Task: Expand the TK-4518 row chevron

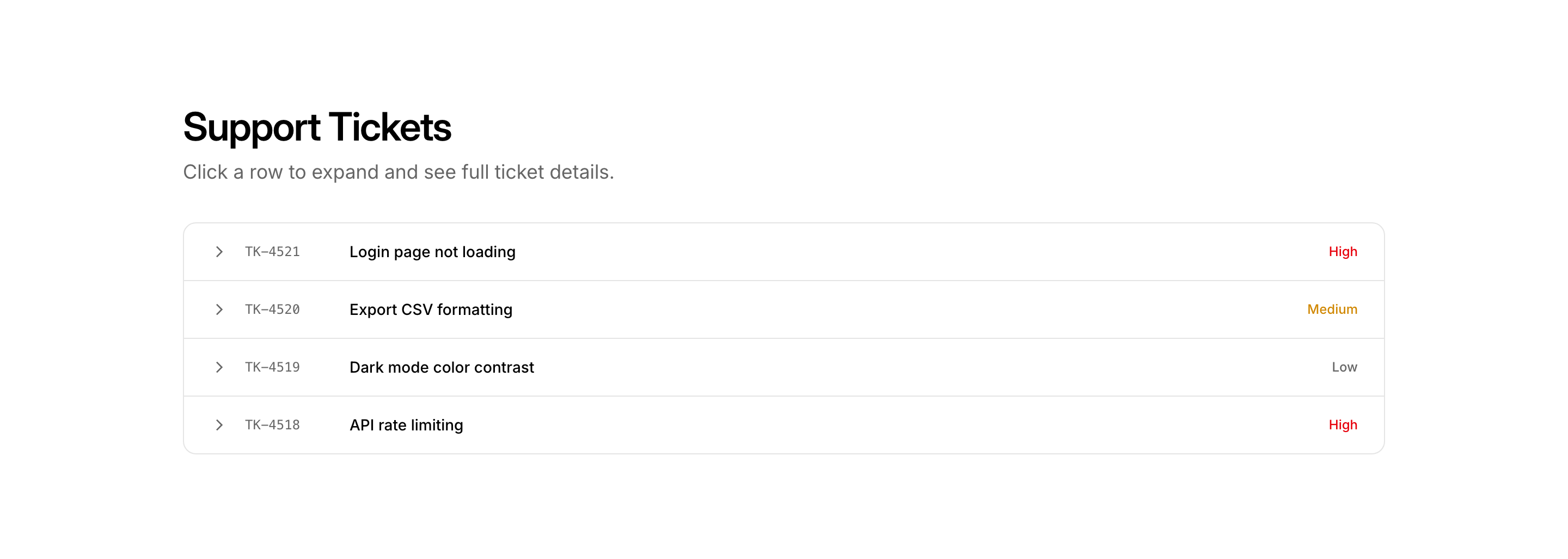Action: click(219, 425)
